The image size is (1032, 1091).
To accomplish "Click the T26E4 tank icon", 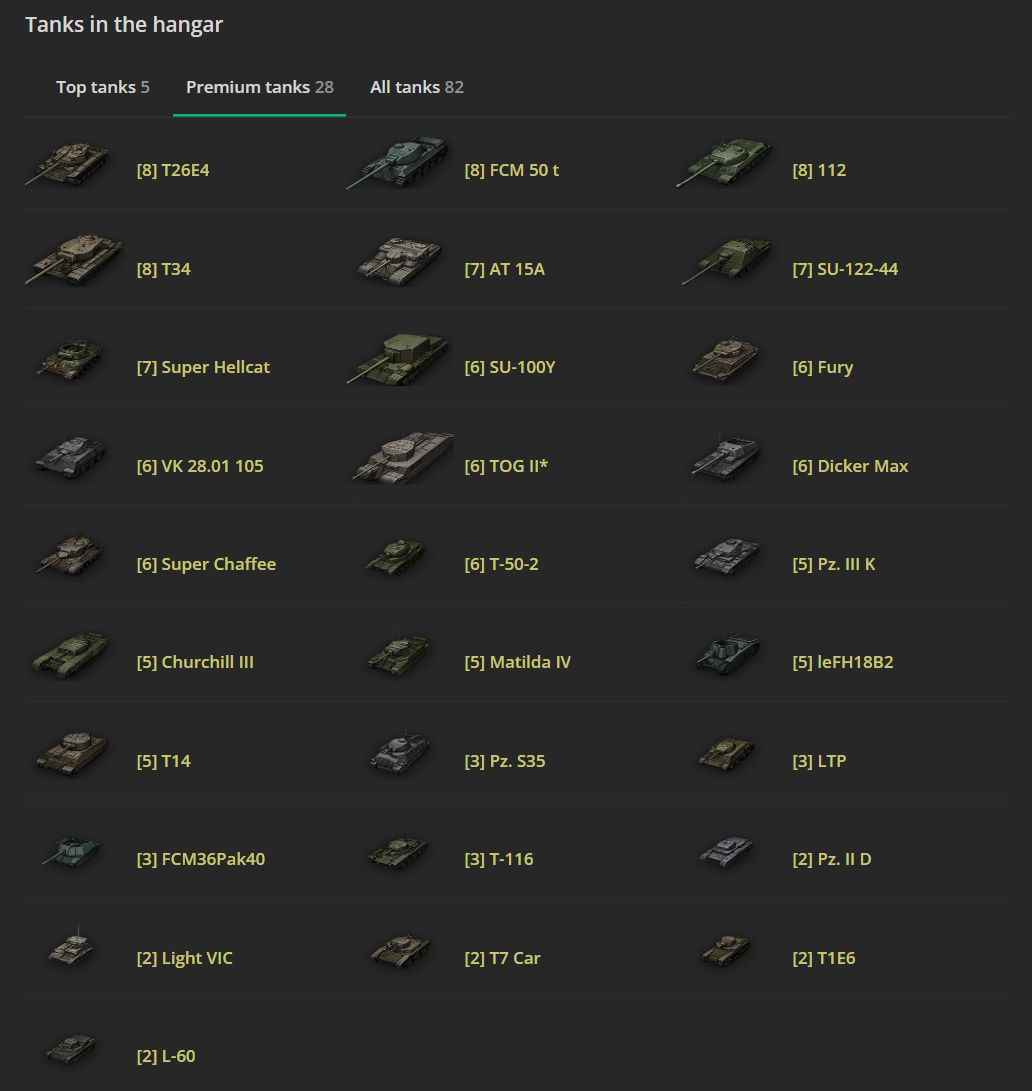I will (x=68, y=165).
